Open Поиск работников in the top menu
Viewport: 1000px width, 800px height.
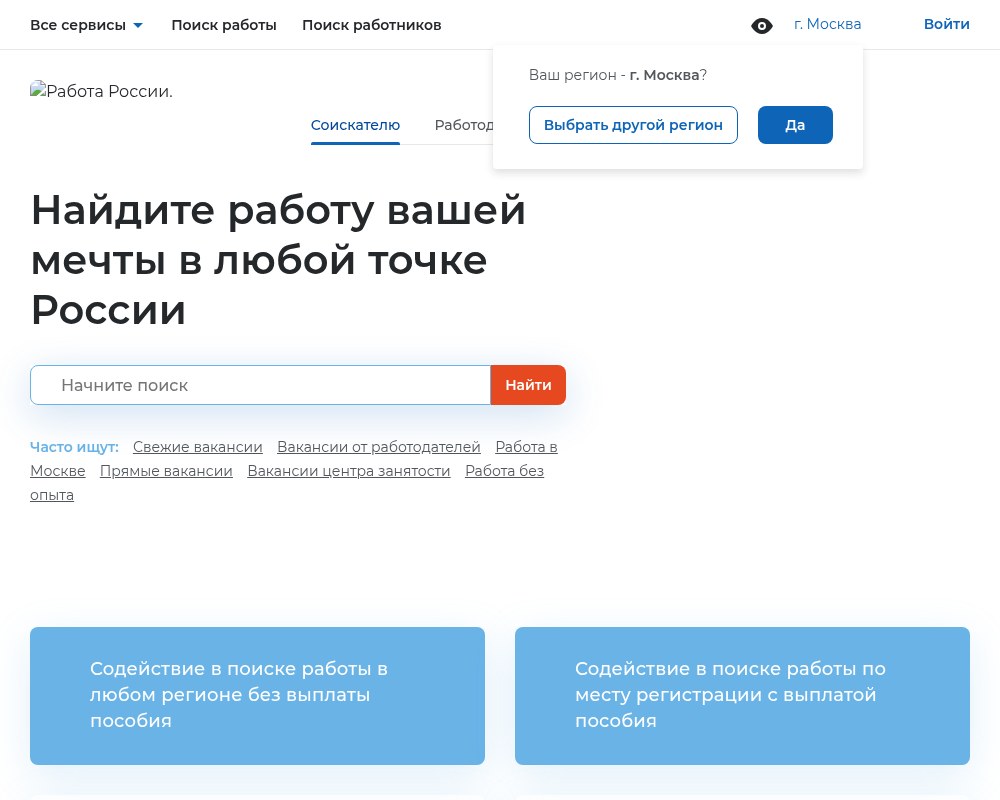point(371,25)
